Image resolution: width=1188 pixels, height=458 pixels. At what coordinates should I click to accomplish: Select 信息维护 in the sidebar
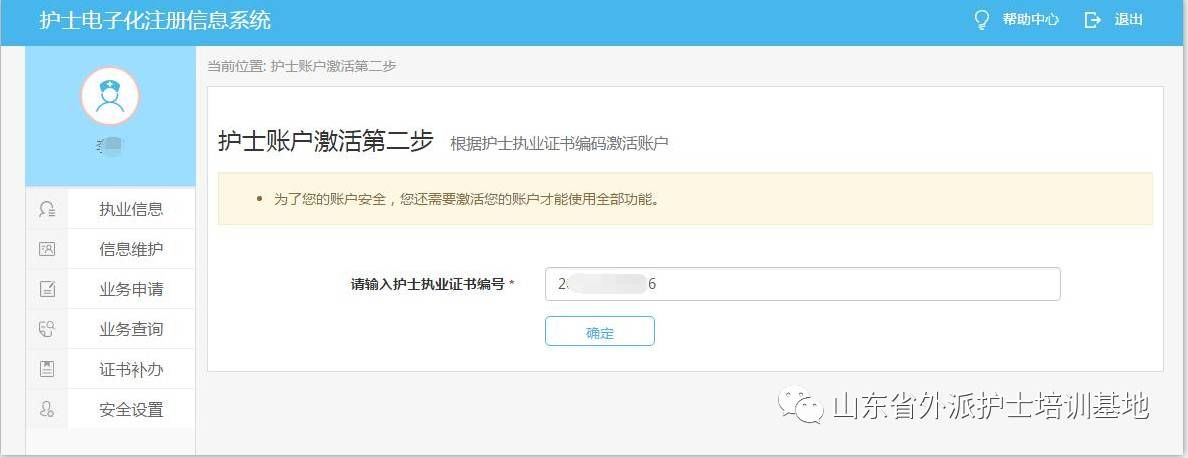[x=131, y=249]
